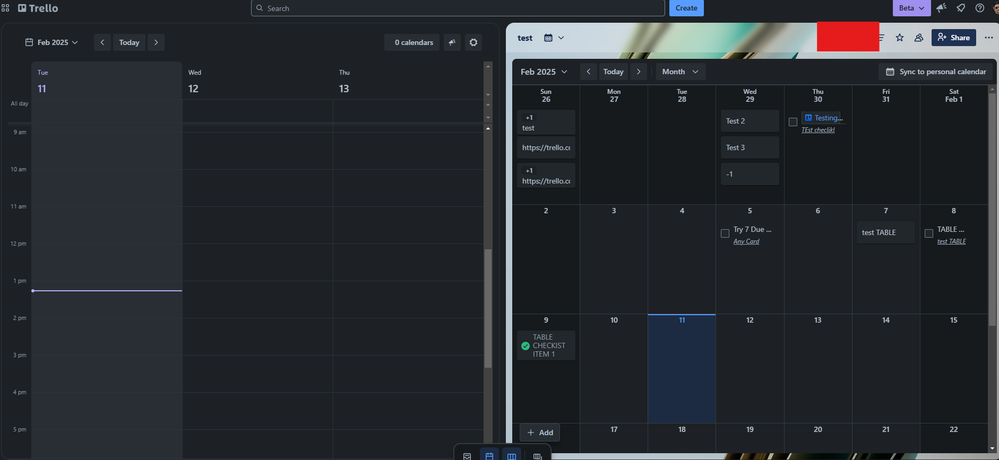Open the Test 3 card
999x460 pixels.
tap(750, 147)
